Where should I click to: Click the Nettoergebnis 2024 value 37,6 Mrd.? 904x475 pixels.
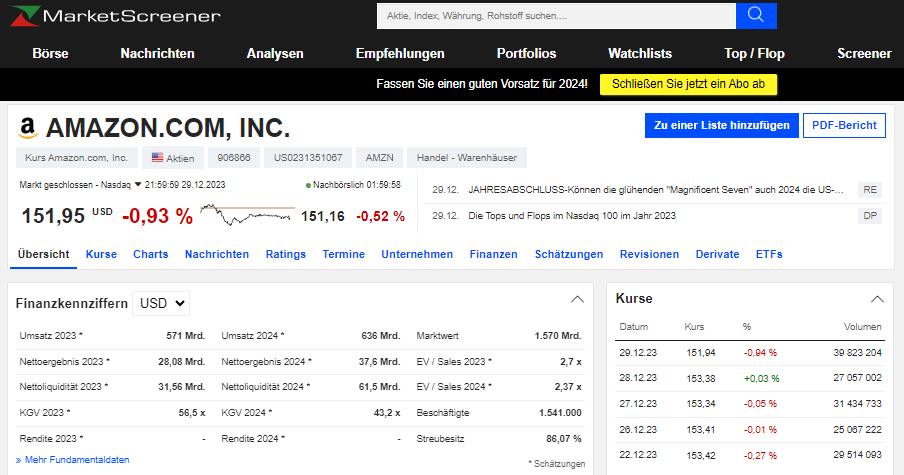(x=379, y=361)
